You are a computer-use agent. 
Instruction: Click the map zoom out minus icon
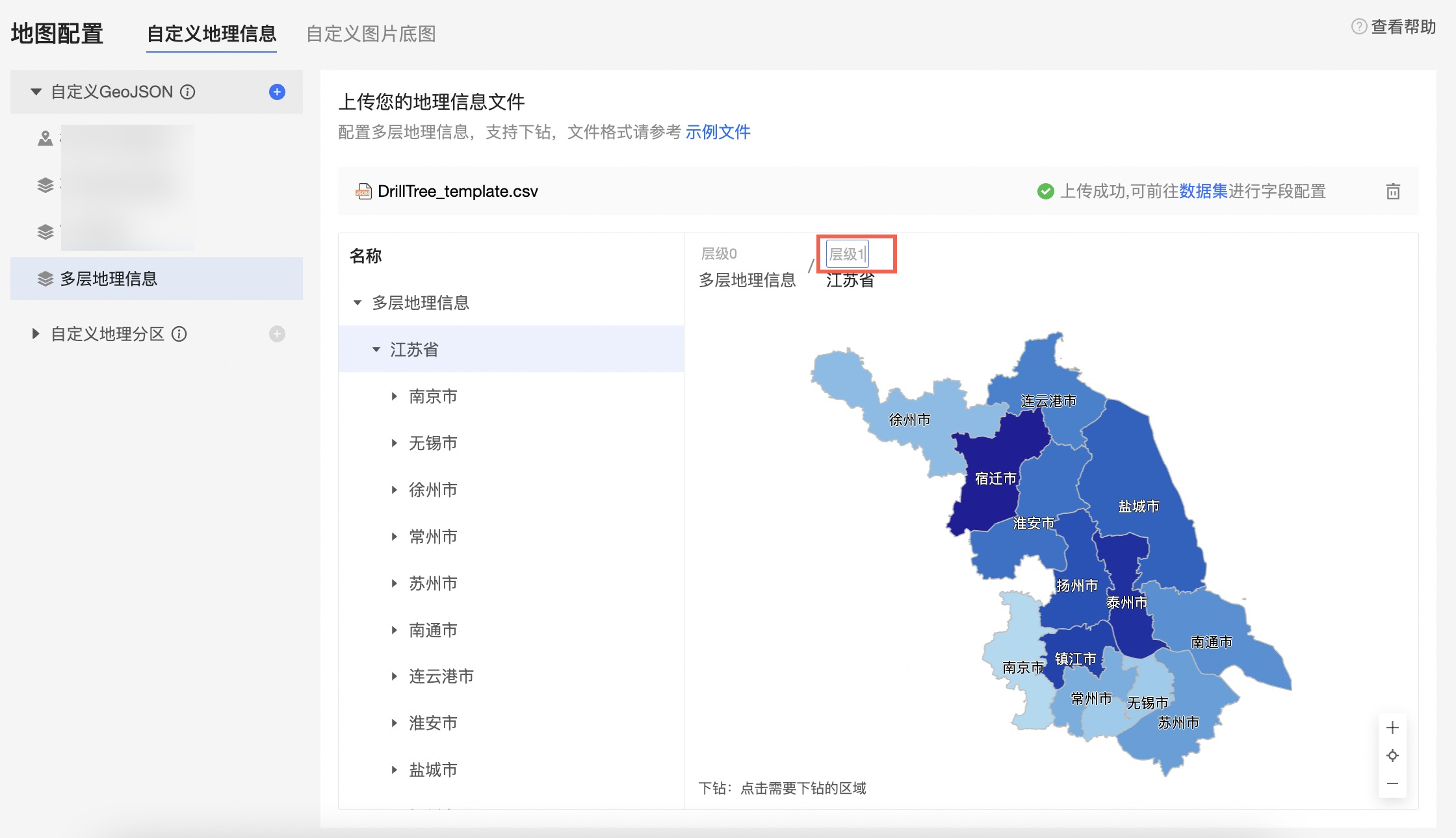pos(1392,784)
